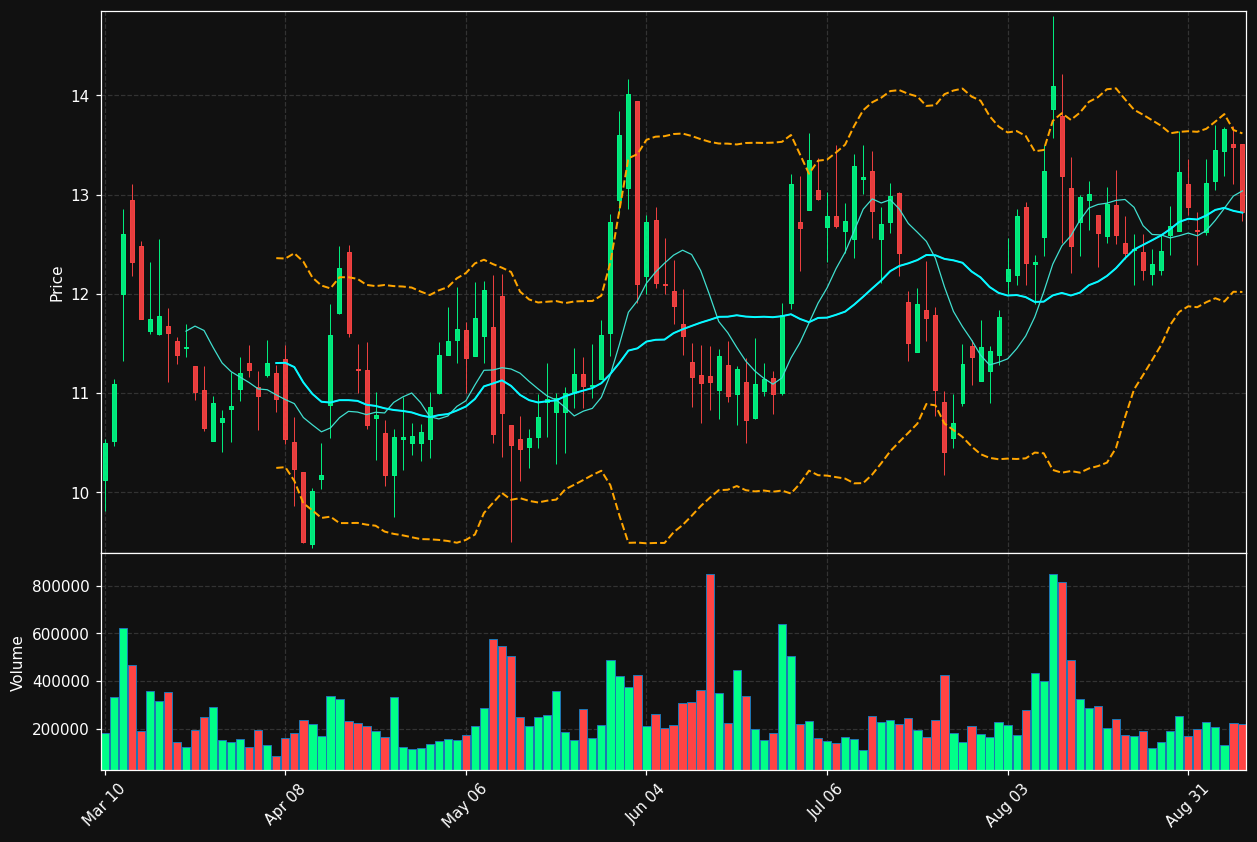Click the 'Aug 03' date label

tap(1007, 804)
